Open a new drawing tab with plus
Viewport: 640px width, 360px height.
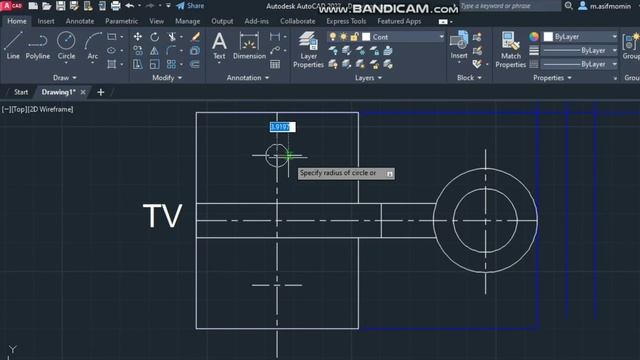100,92
